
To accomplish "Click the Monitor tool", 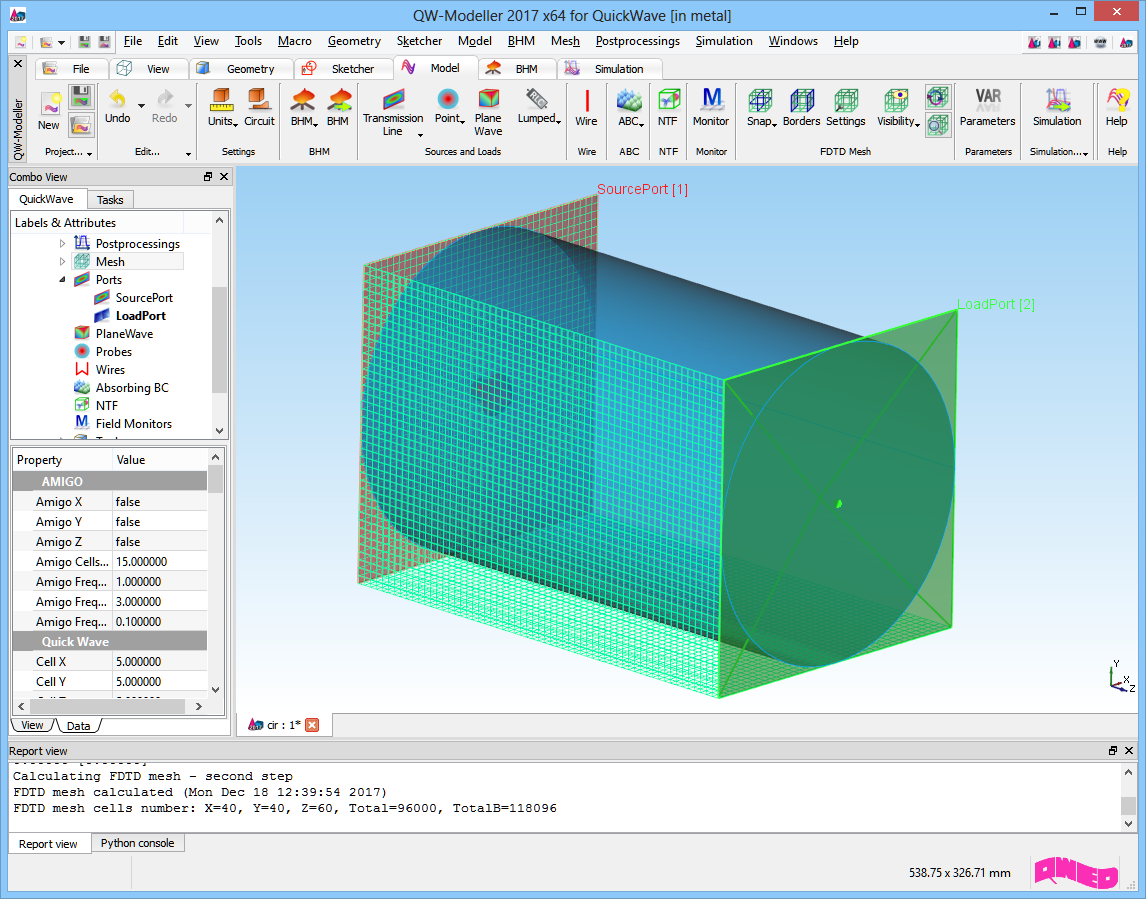I will tap(711, 107).
